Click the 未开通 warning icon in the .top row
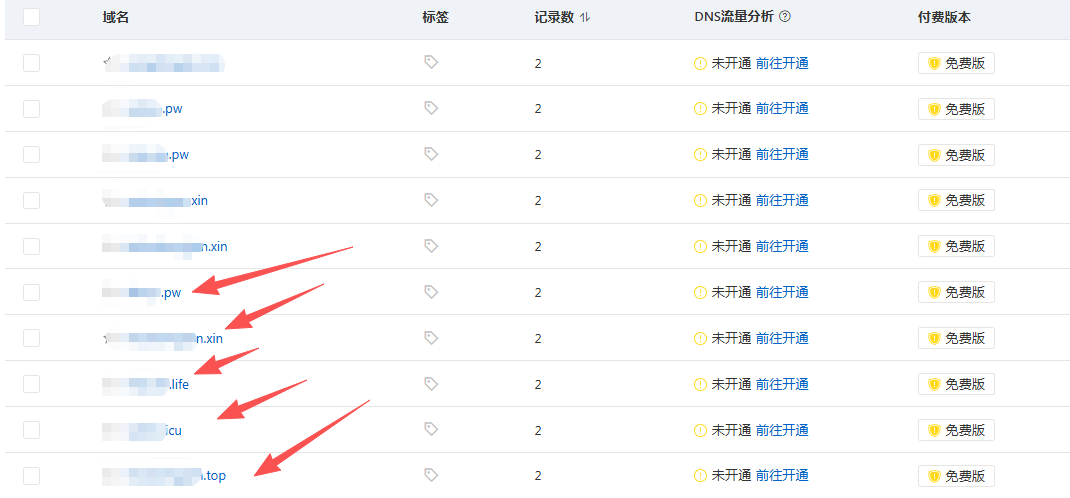1070x498 pixels. click(x=700, y=476)
